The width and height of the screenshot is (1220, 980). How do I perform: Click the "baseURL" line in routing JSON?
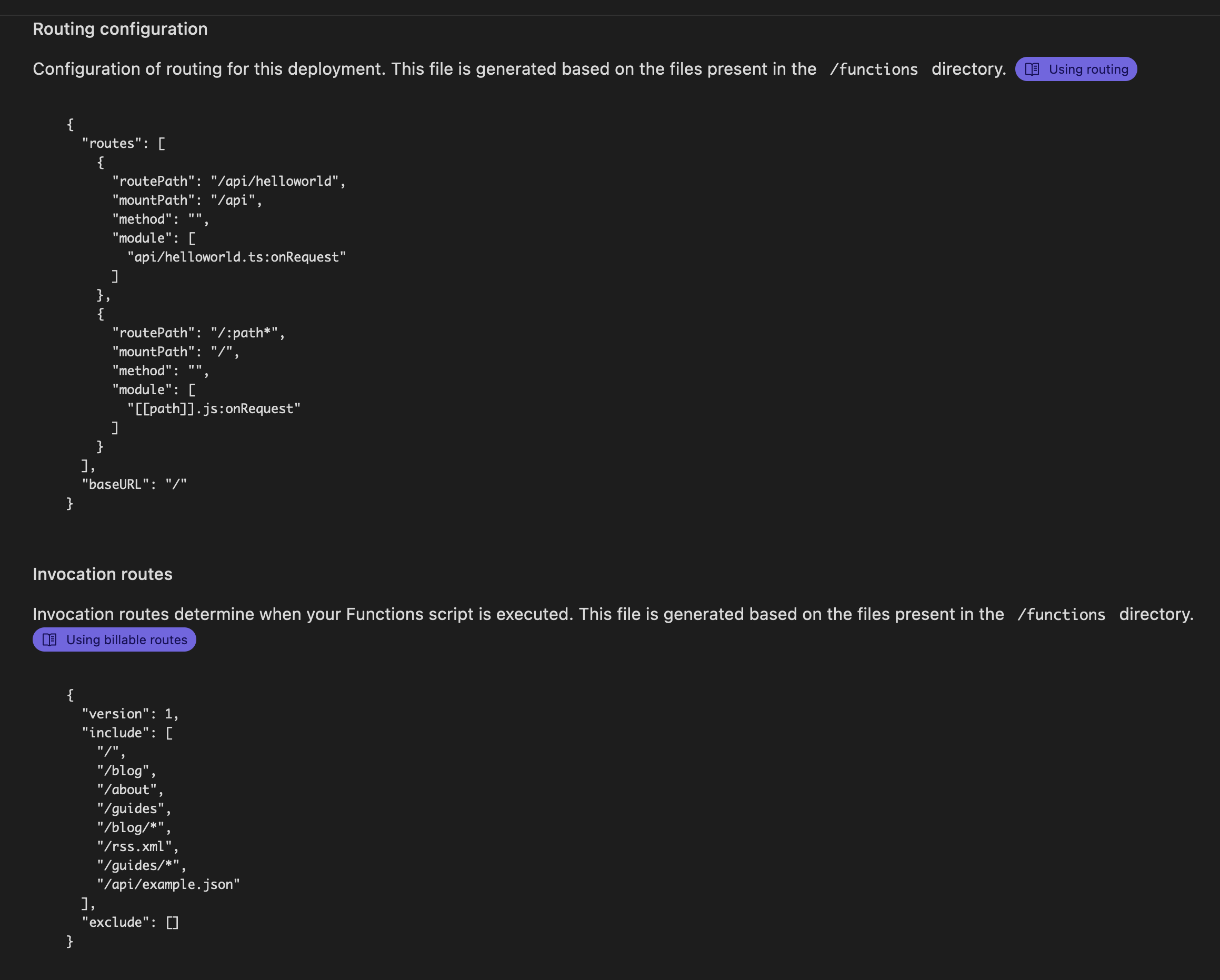pyautogui.click(x=134, y=484)
